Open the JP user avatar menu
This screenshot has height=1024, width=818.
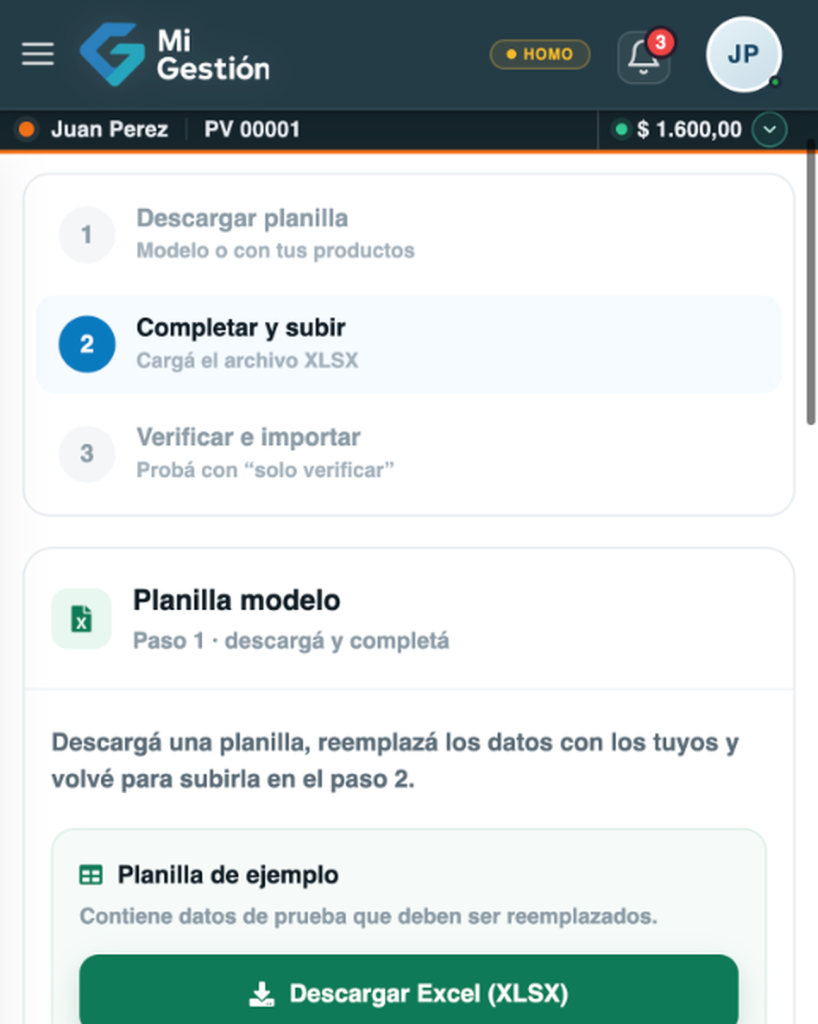(x=744, y=54)
